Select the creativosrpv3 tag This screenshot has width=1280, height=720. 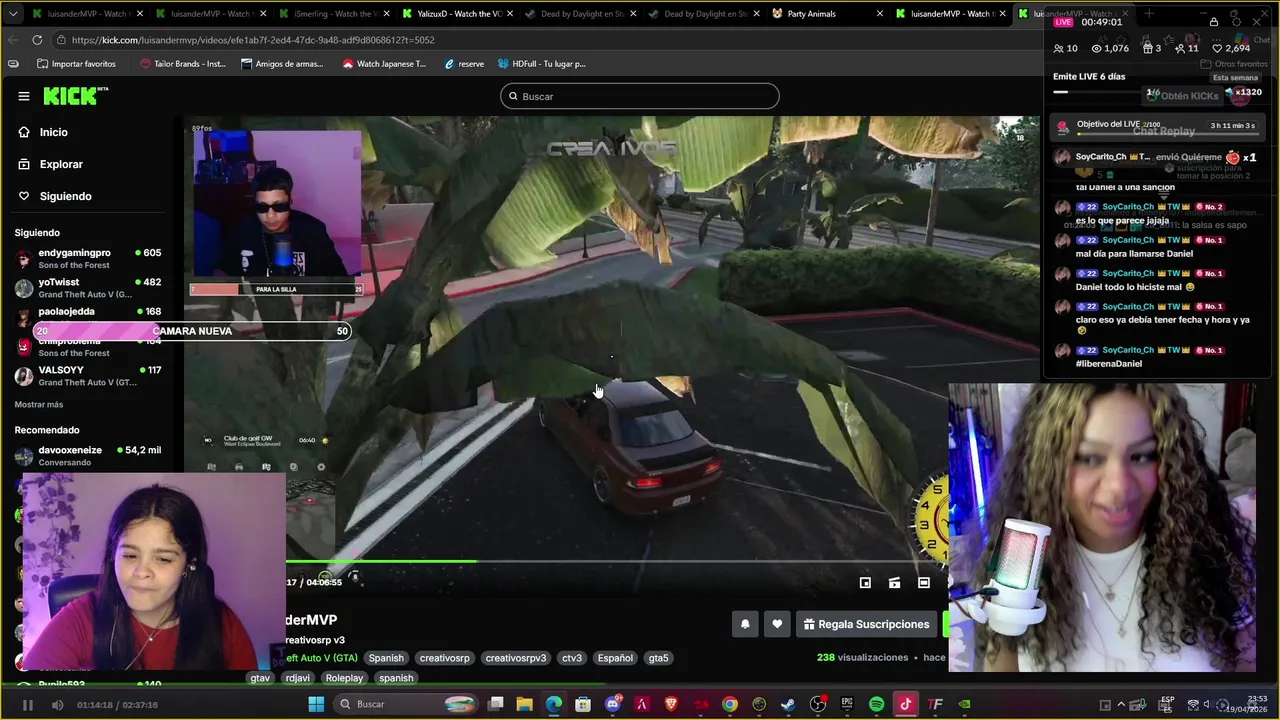pos(516,658)
